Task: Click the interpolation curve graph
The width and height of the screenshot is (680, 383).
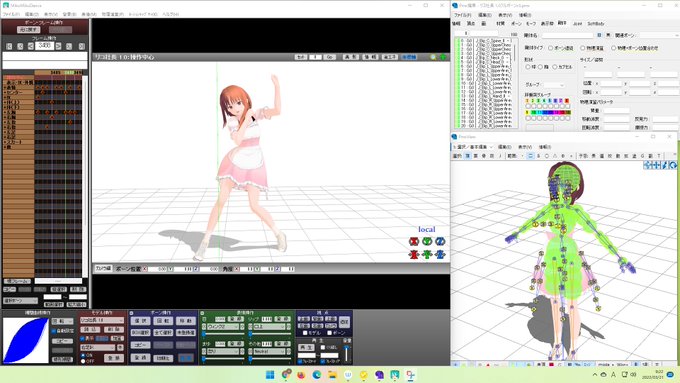Action: point(26,340)
